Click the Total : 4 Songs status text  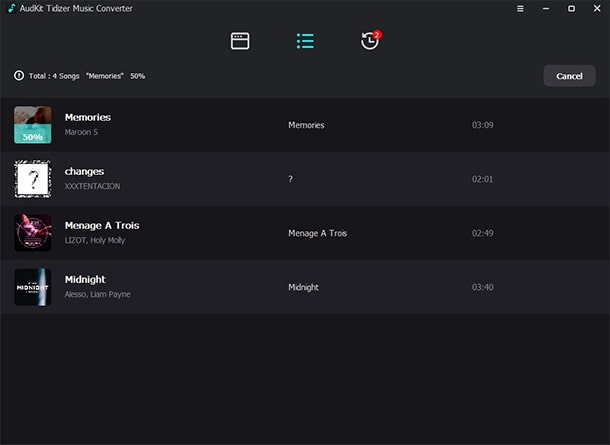click(x=54, y=76)
